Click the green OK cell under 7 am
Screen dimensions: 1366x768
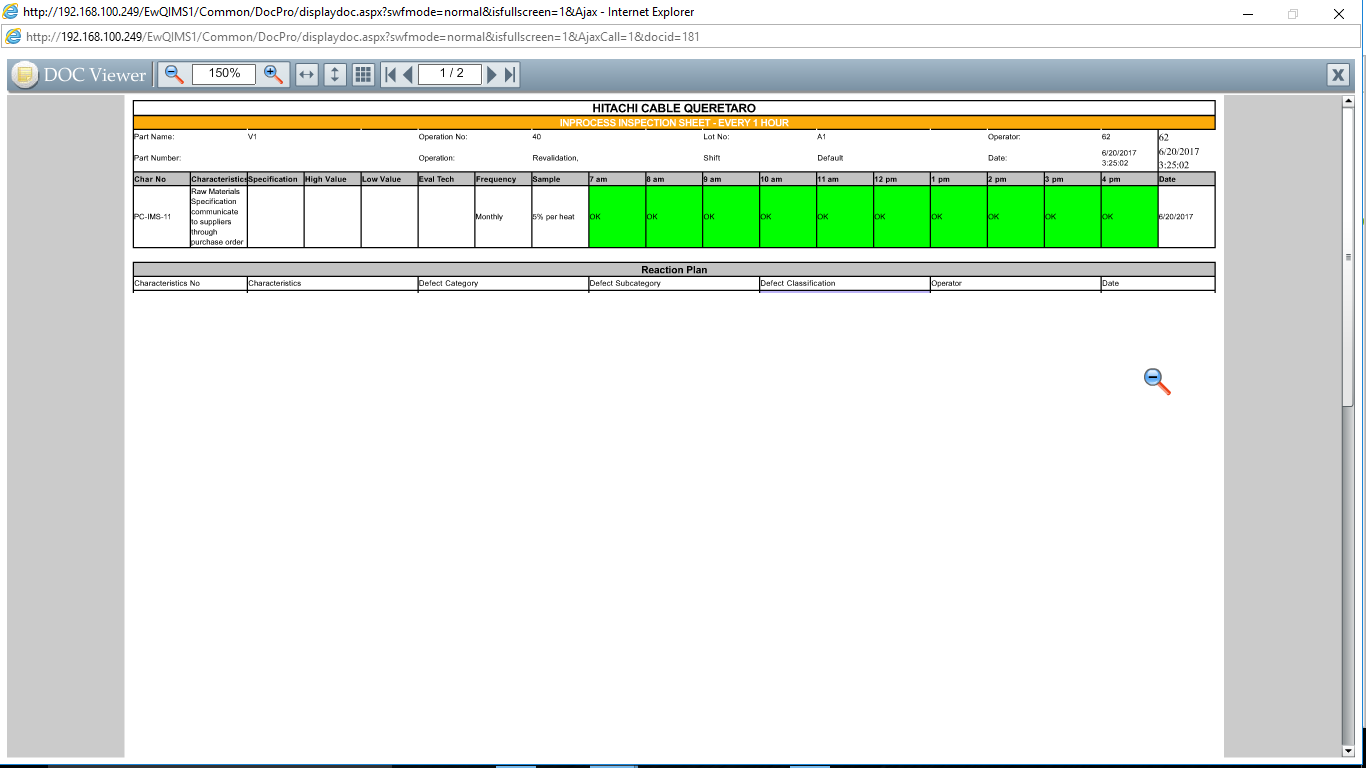coord(618,216)
